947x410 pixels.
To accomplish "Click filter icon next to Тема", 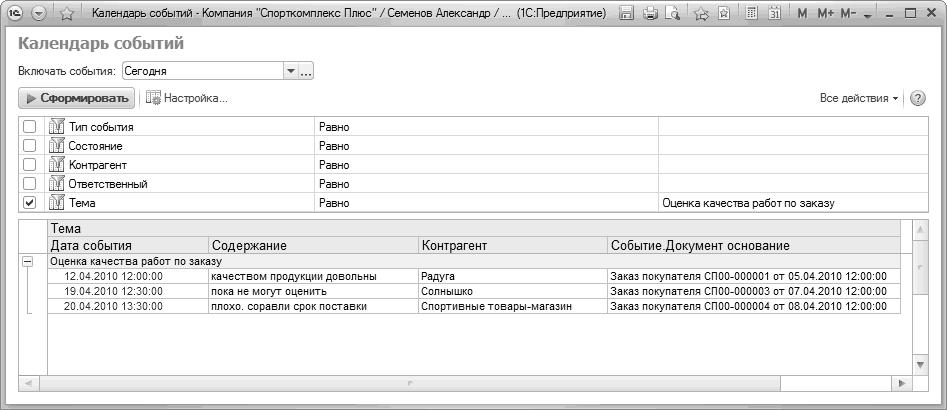I will point(56,203).
